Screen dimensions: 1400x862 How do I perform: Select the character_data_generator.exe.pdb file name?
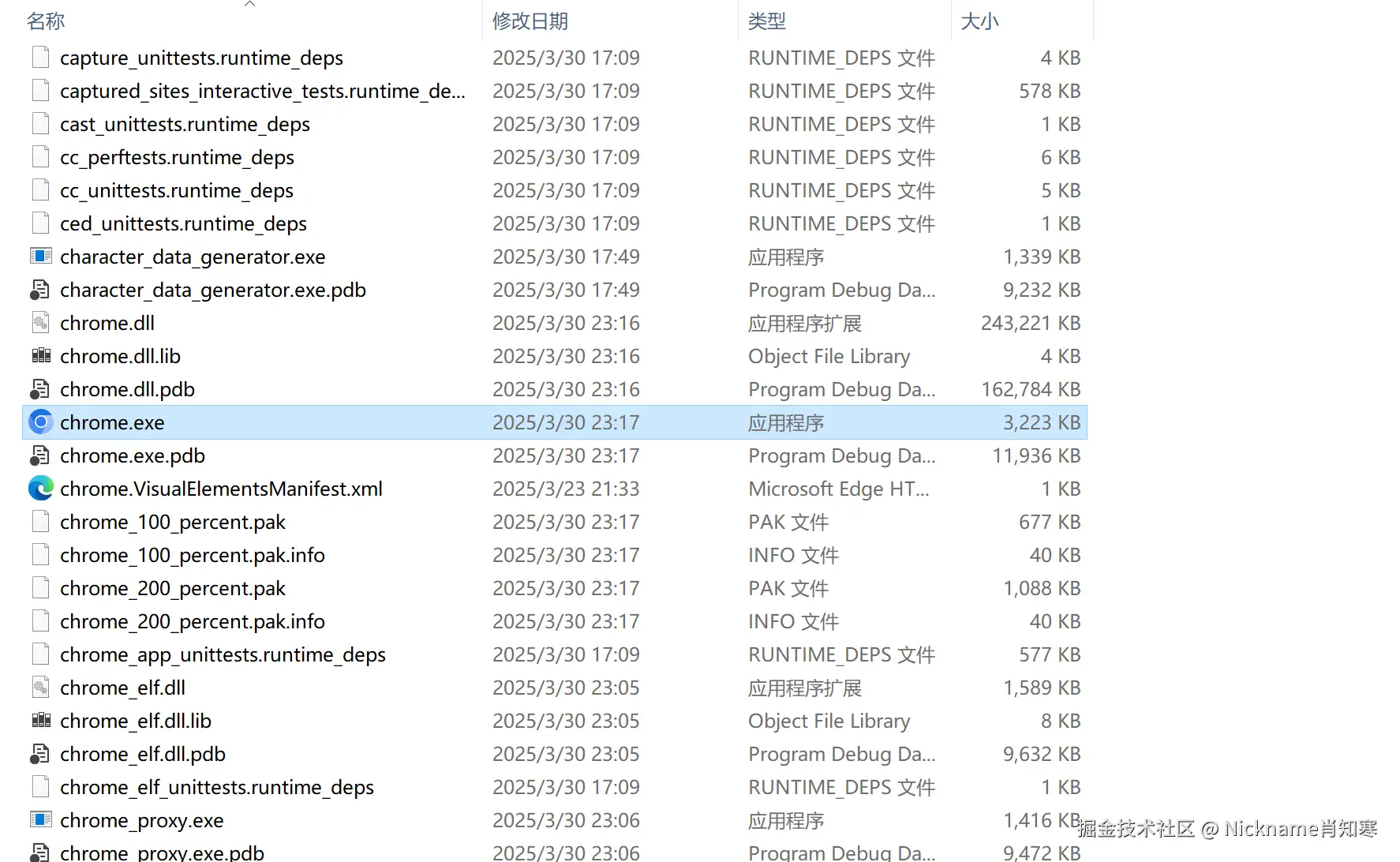[213, 290]
